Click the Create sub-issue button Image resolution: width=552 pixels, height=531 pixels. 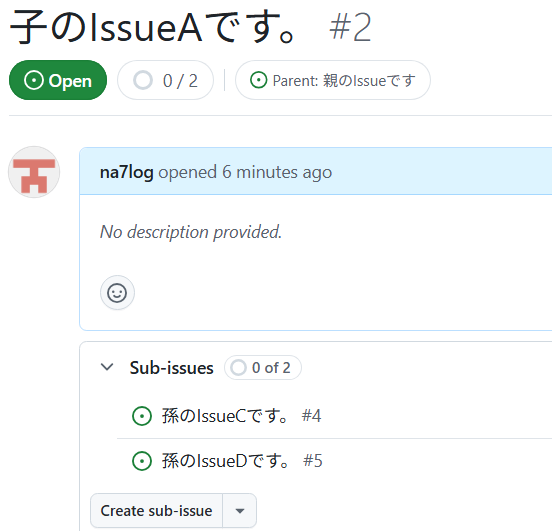click(x=156, y=511)
